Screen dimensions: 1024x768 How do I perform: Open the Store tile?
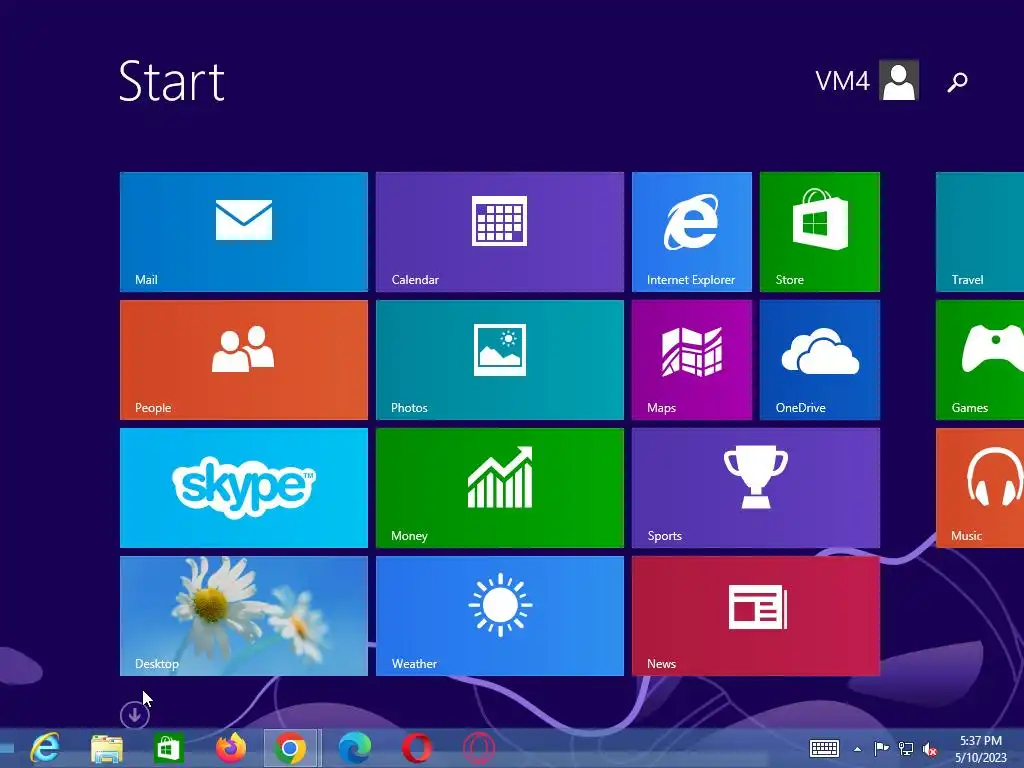point(820,232)
